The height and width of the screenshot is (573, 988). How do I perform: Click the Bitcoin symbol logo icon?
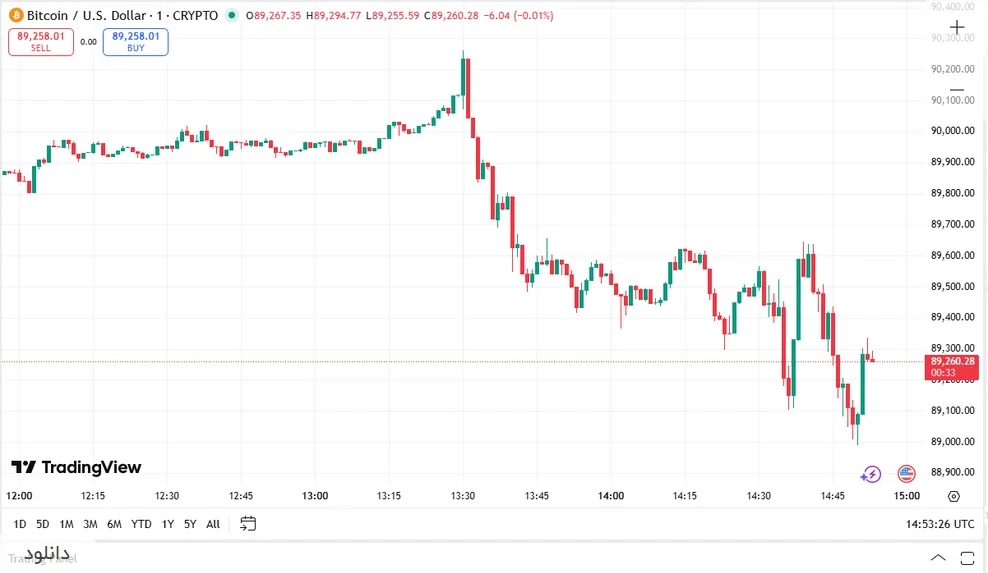[x=15, y=16]
